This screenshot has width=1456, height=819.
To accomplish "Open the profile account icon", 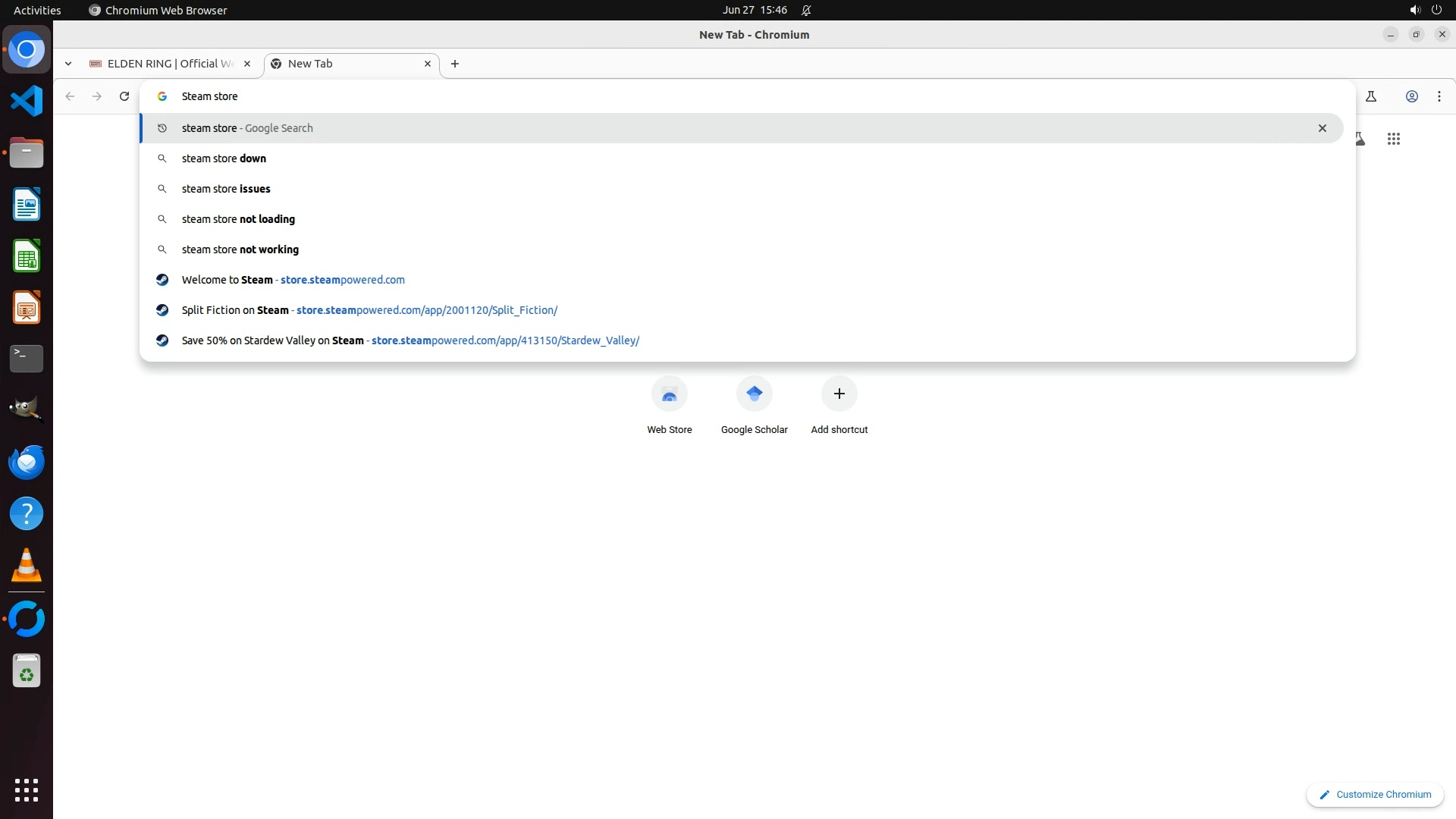I will [1411, 96].
